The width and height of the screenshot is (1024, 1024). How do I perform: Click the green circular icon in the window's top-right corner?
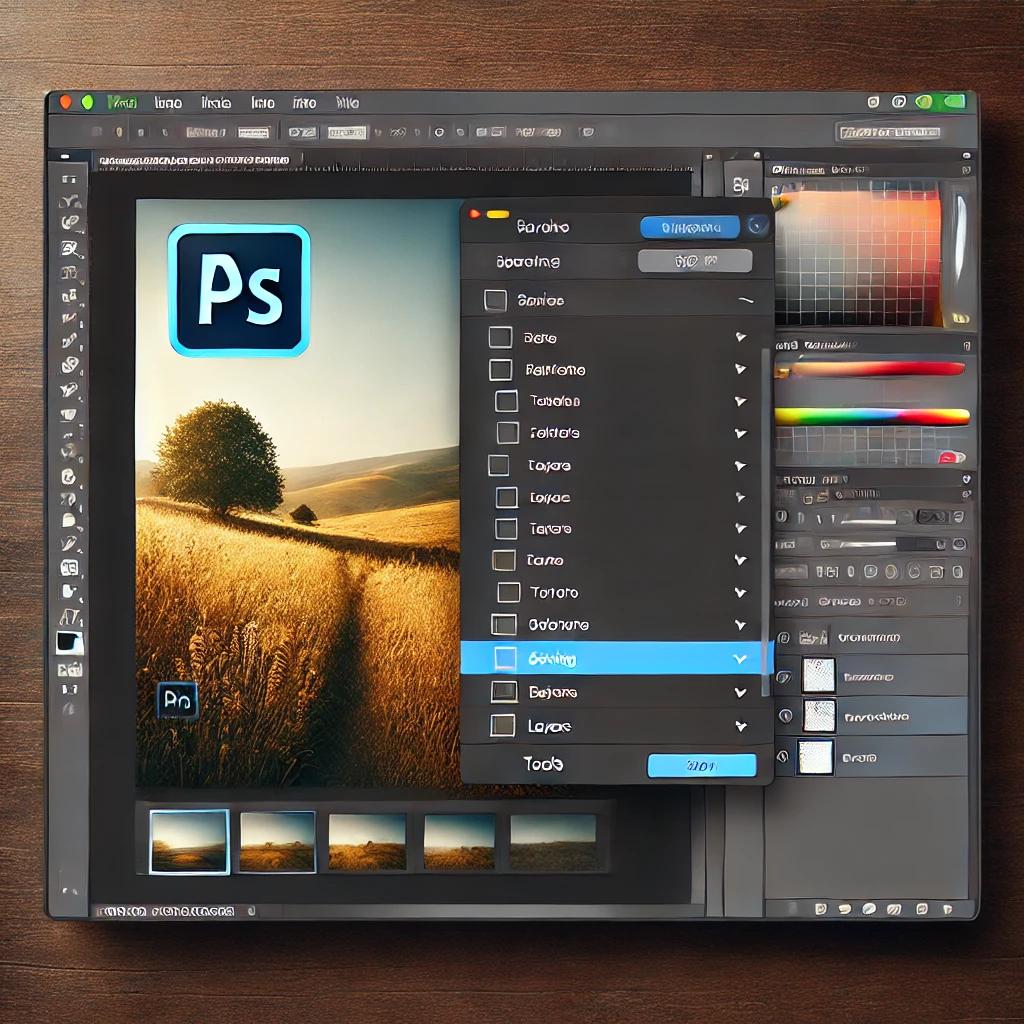(923, 101)
